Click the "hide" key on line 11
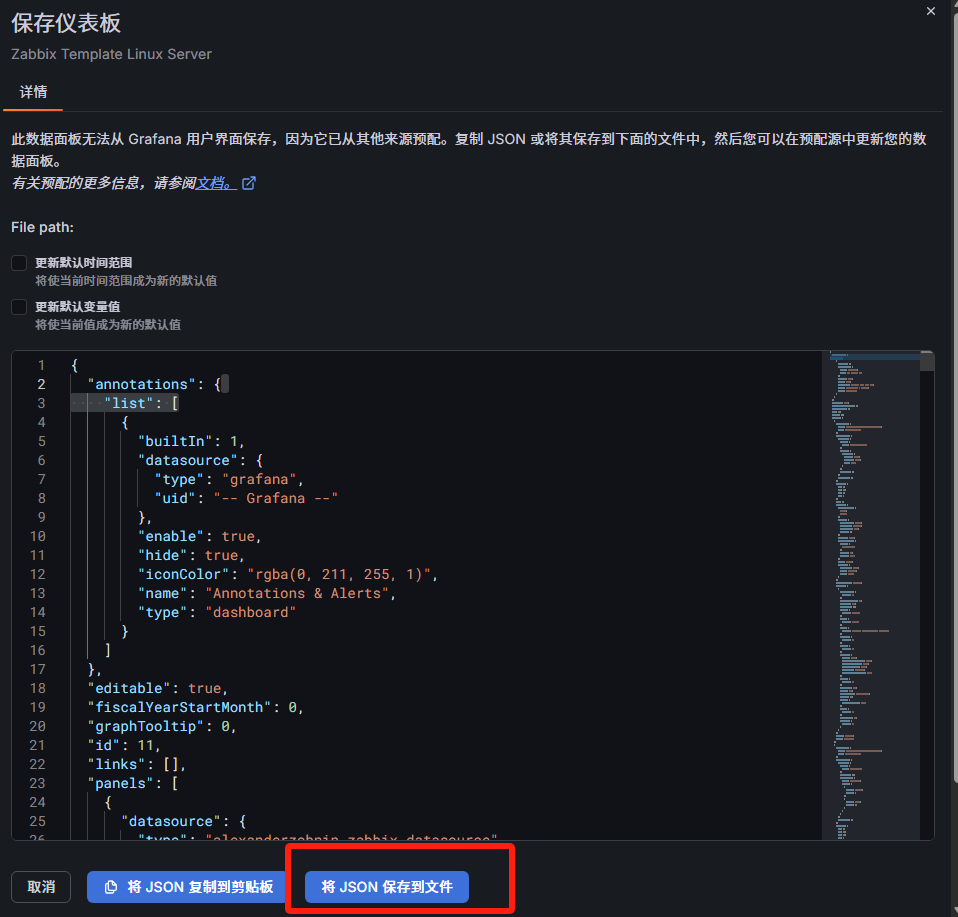The image size is (958, 917). (163, 555)
